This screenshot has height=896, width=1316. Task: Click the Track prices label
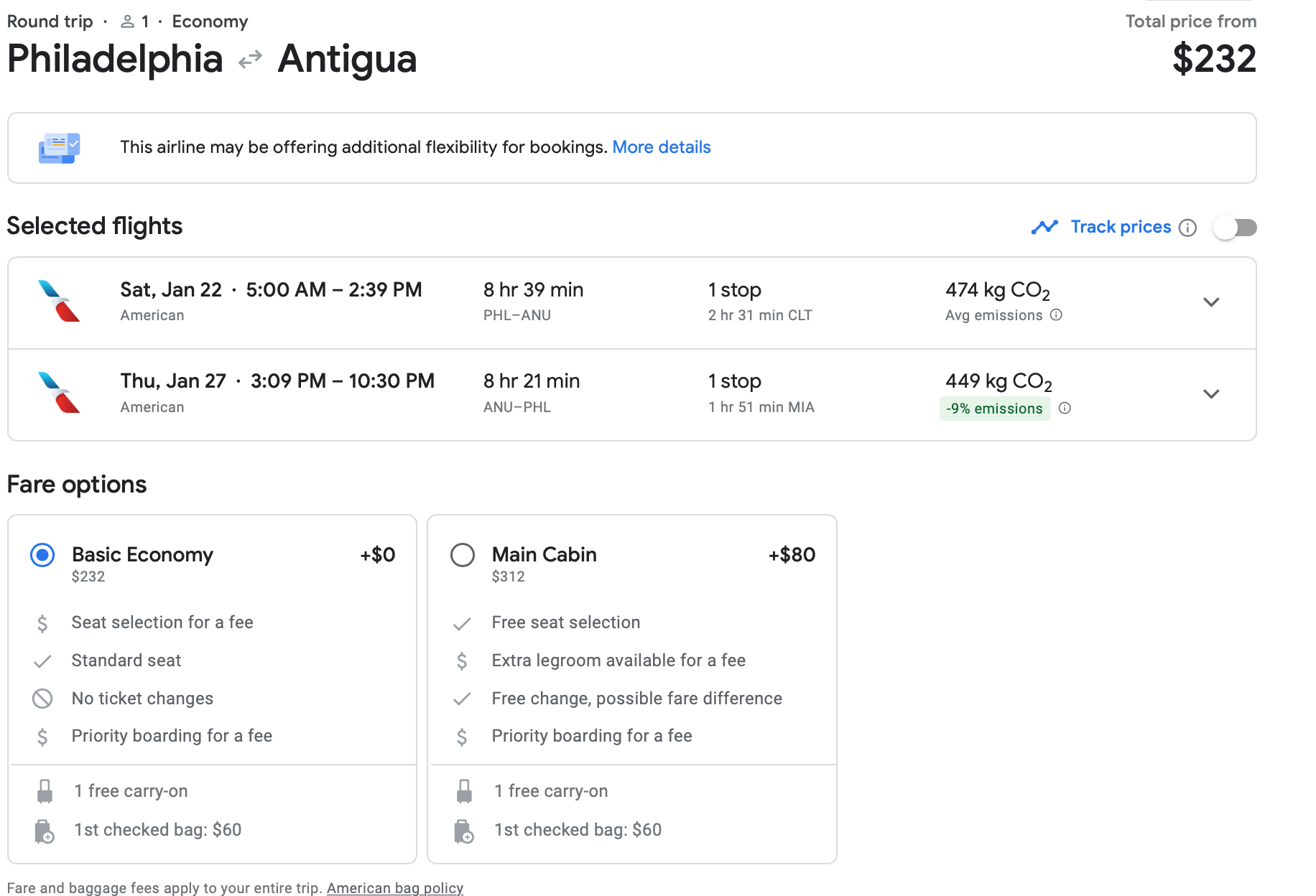[1121, 227]
